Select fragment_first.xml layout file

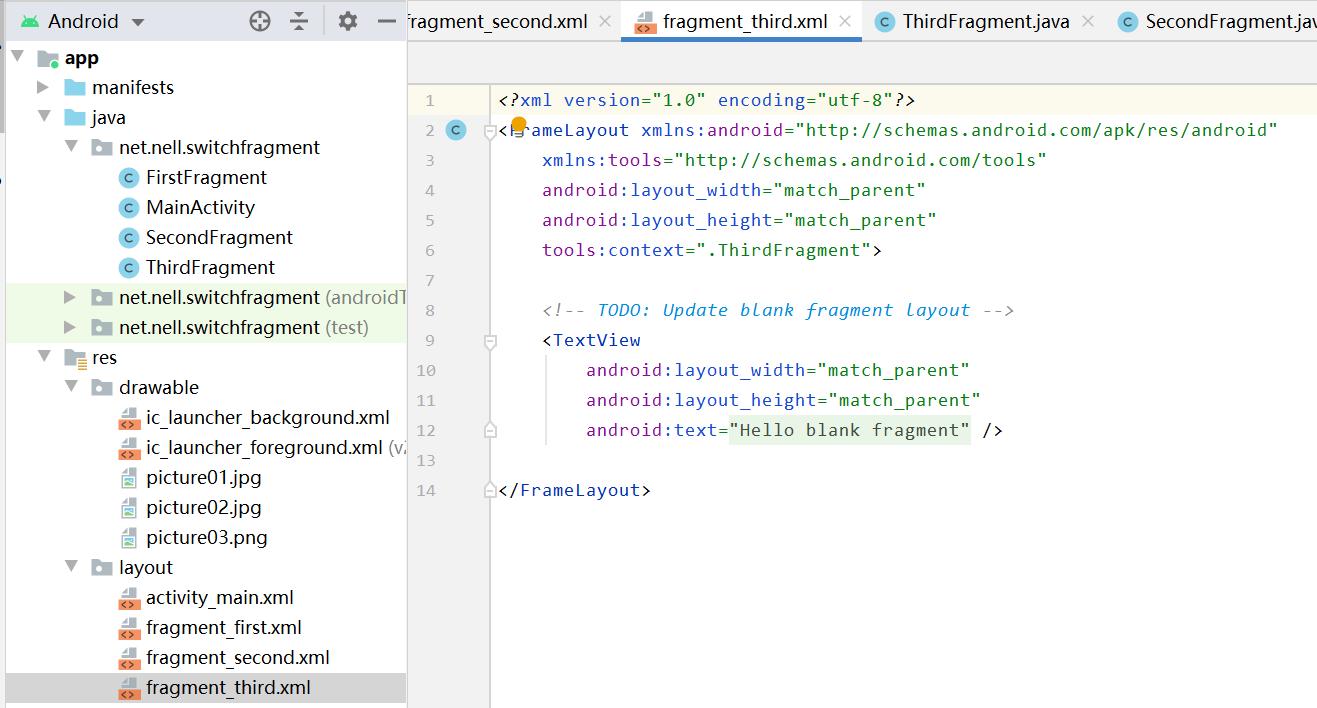(x=224, y=628)
